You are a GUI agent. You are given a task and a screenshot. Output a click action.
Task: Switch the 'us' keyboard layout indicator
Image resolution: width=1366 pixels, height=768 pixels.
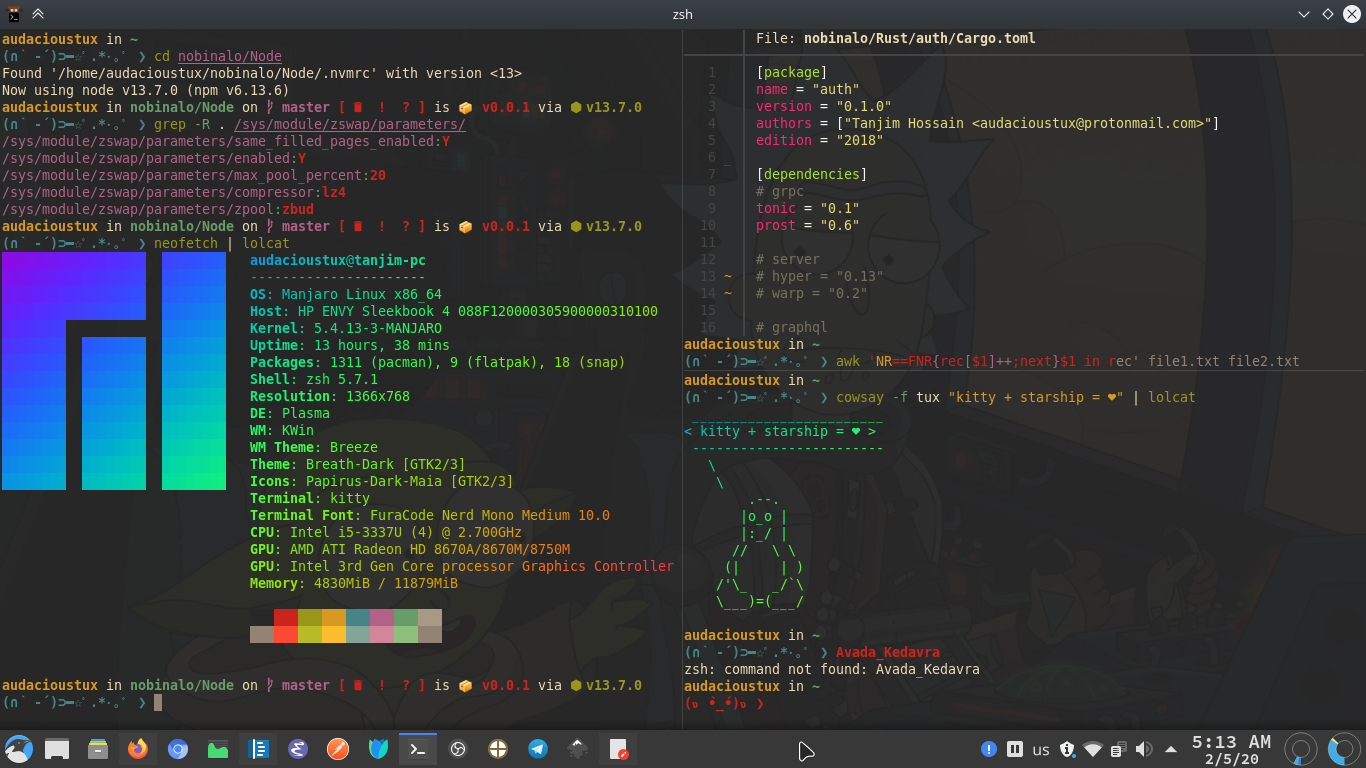pos(1041,749)
